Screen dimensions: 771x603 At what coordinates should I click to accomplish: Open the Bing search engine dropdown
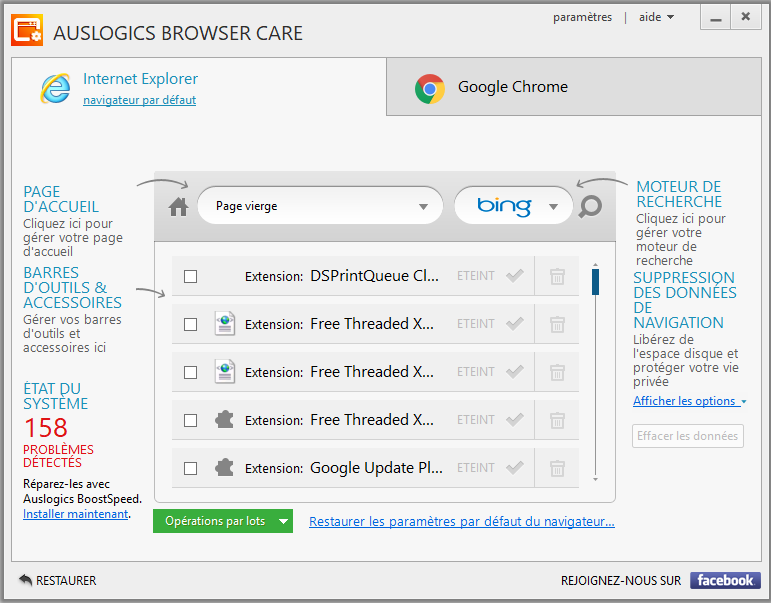[x=513, y=206]
